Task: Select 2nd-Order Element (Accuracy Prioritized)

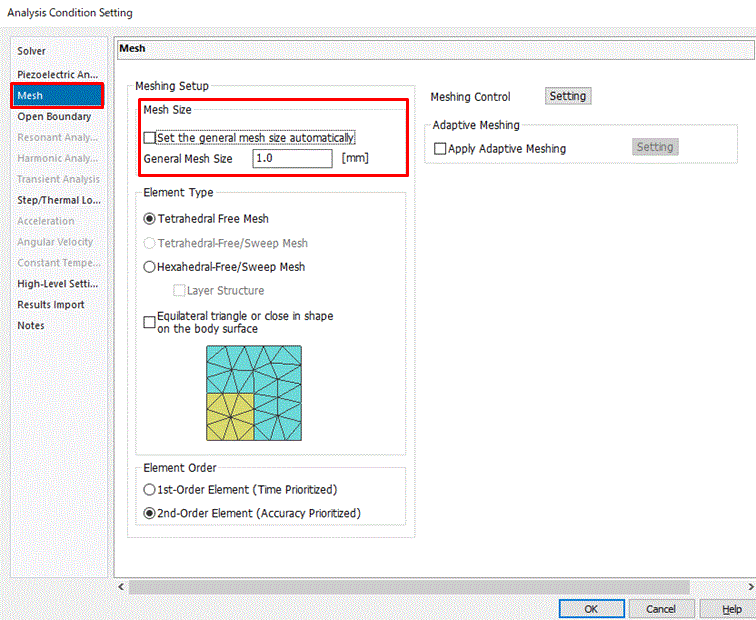Action: click(149, 513)
